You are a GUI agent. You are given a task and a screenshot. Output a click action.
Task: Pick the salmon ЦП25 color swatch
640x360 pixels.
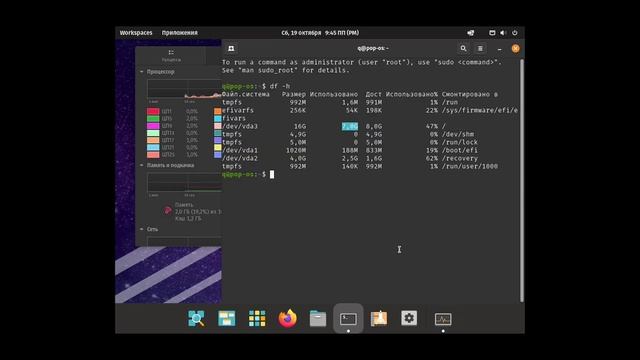pyautogui.click(x=153, y=155)
